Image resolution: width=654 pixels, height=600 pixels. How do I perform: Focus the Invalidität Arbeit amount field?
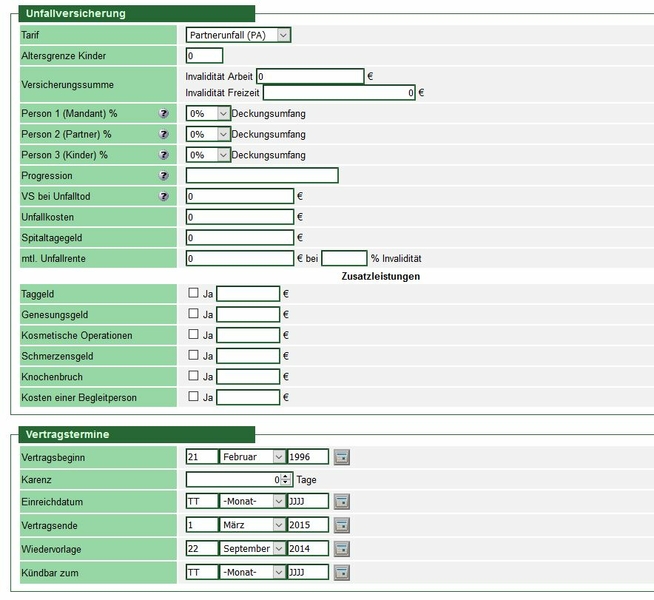(310, 76)
